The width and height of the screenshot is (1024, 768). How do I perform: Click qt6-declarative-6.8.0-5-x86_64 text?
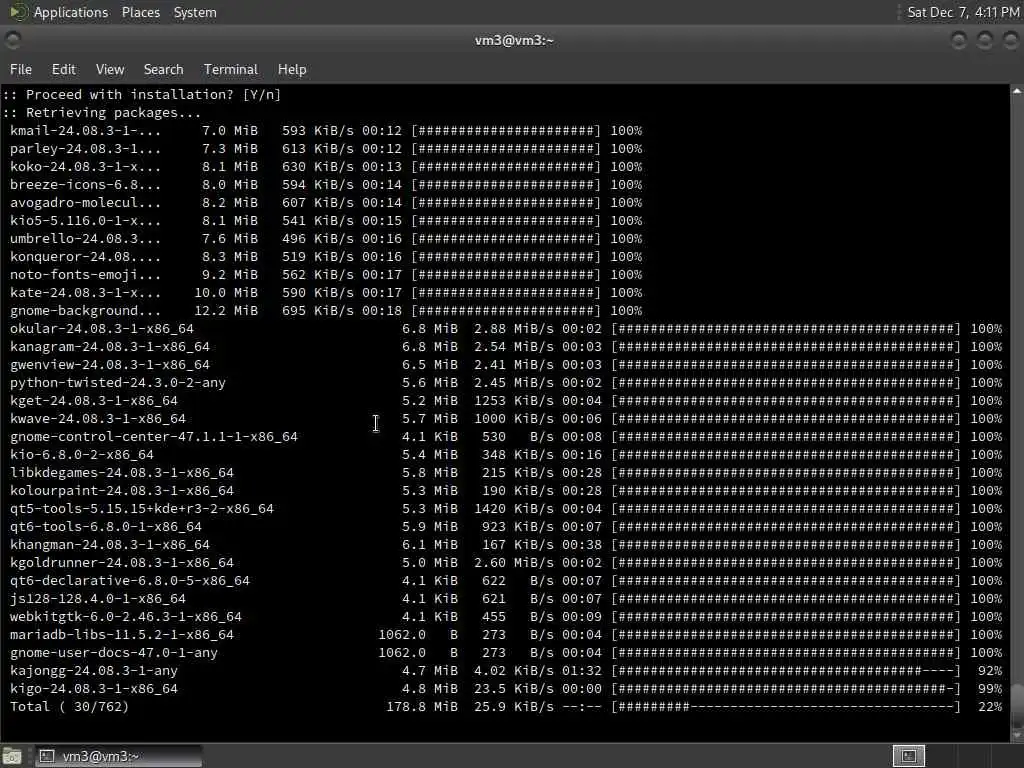click(129, 581)
